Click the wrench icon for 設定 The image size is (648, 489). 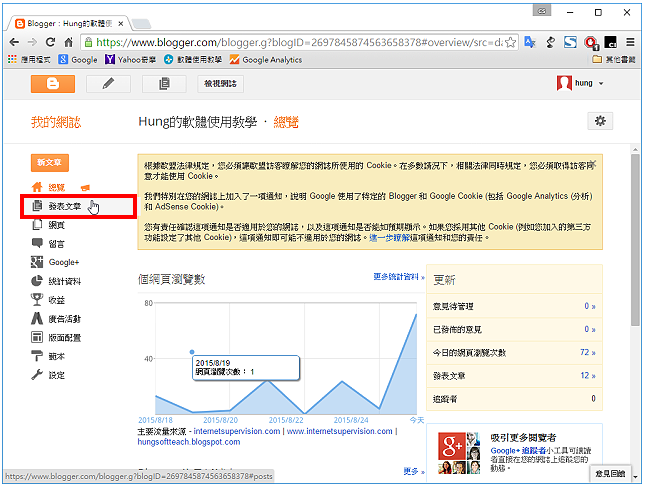tap(37, 375)
